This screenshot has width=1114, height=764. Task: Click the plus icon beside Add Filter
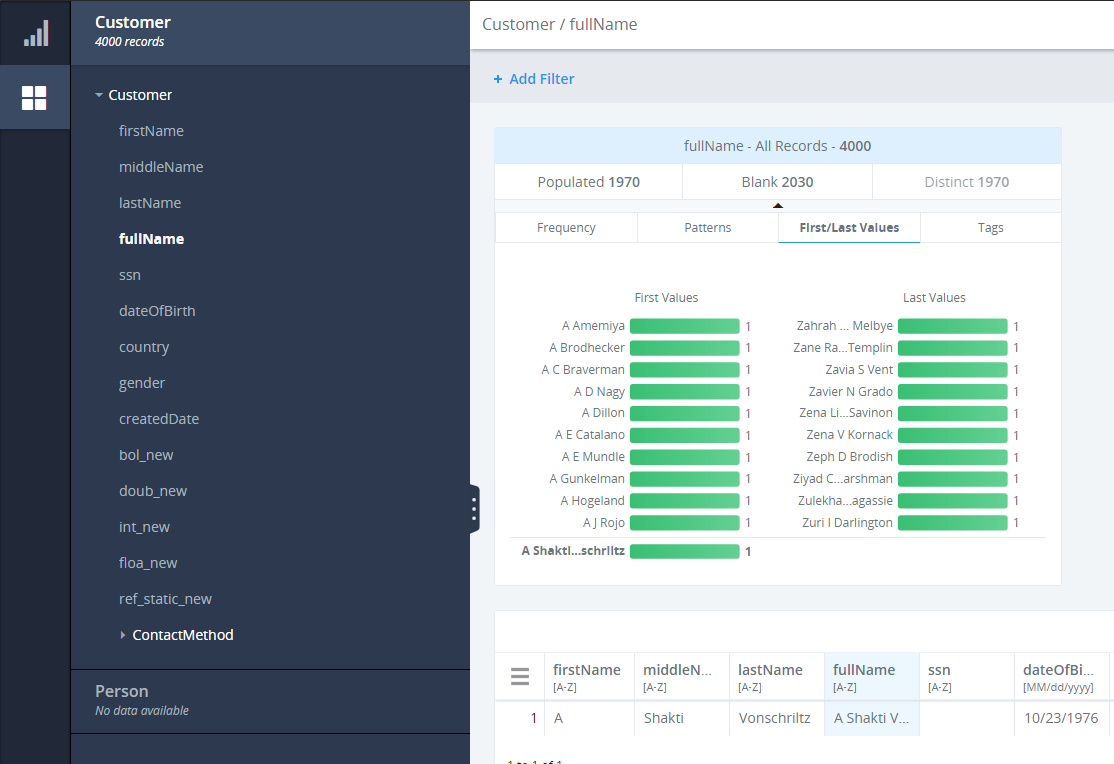(x=498, y=79)
